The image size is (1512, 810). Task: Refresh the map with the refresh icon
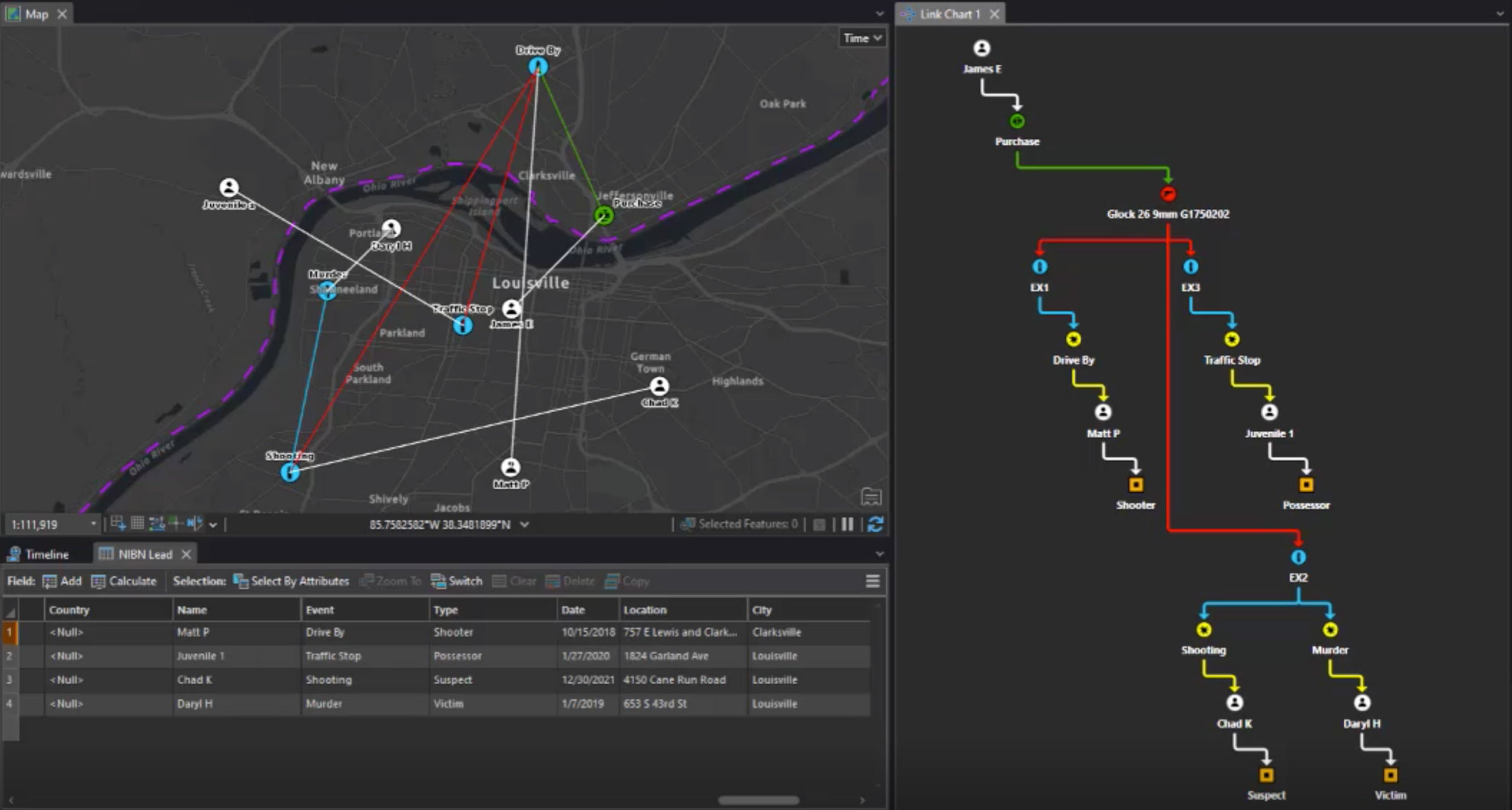point(876,524)
